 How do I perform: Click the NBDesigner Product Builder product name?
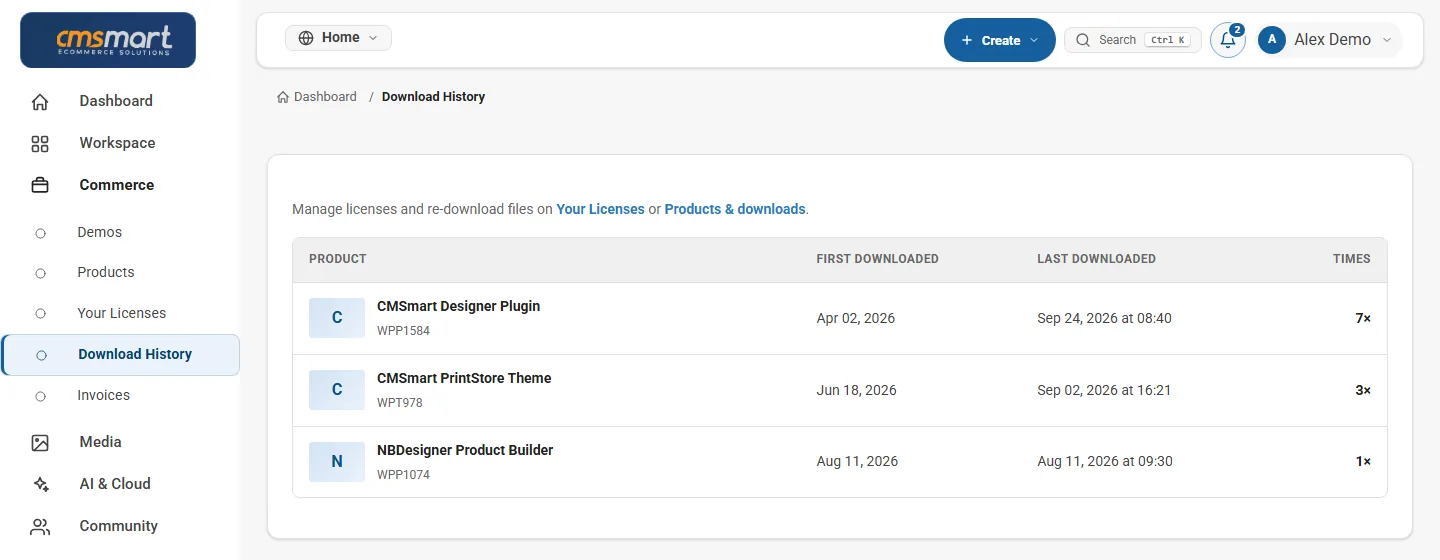[x=465, y=450]
